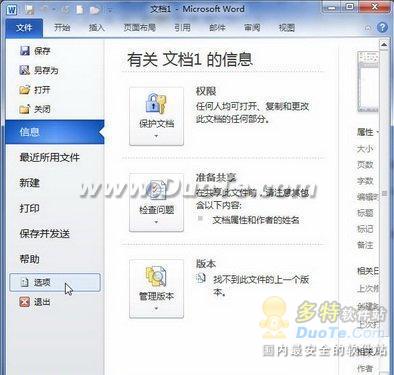Open 最近所用文件 (Recent files)
Viewport: 394px width, 375px height.
(x=49, y=157)
